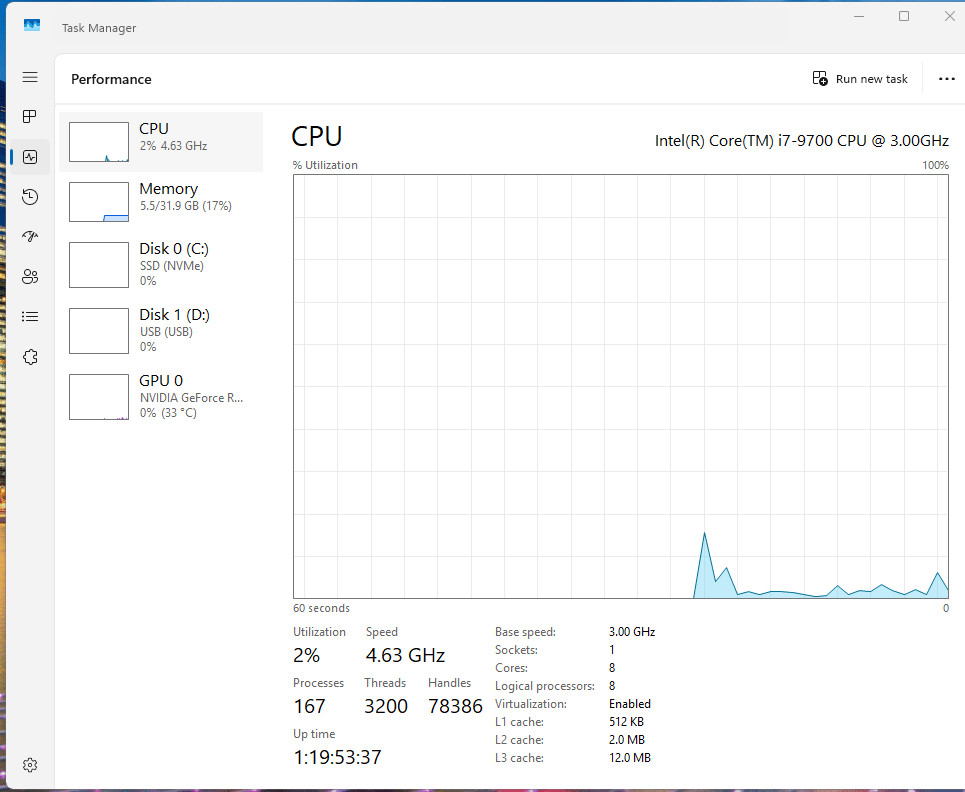Click the Handles count 78386
This screenshot has height=792, width=965.
[455, 706]
